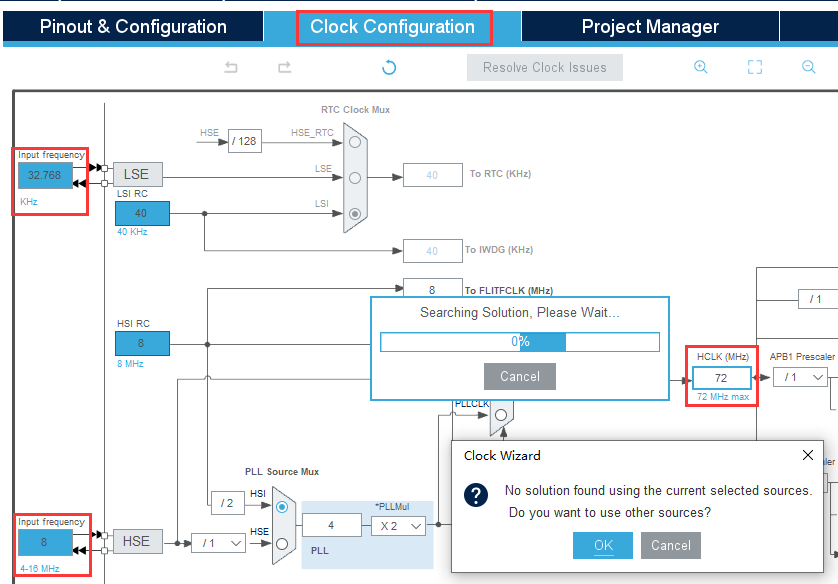The height and width of the screenshot is (584, 838).
Task: Click the HCLK (MHz) input field showing 72
Action: pyautogui.click(x=721, y=378)
